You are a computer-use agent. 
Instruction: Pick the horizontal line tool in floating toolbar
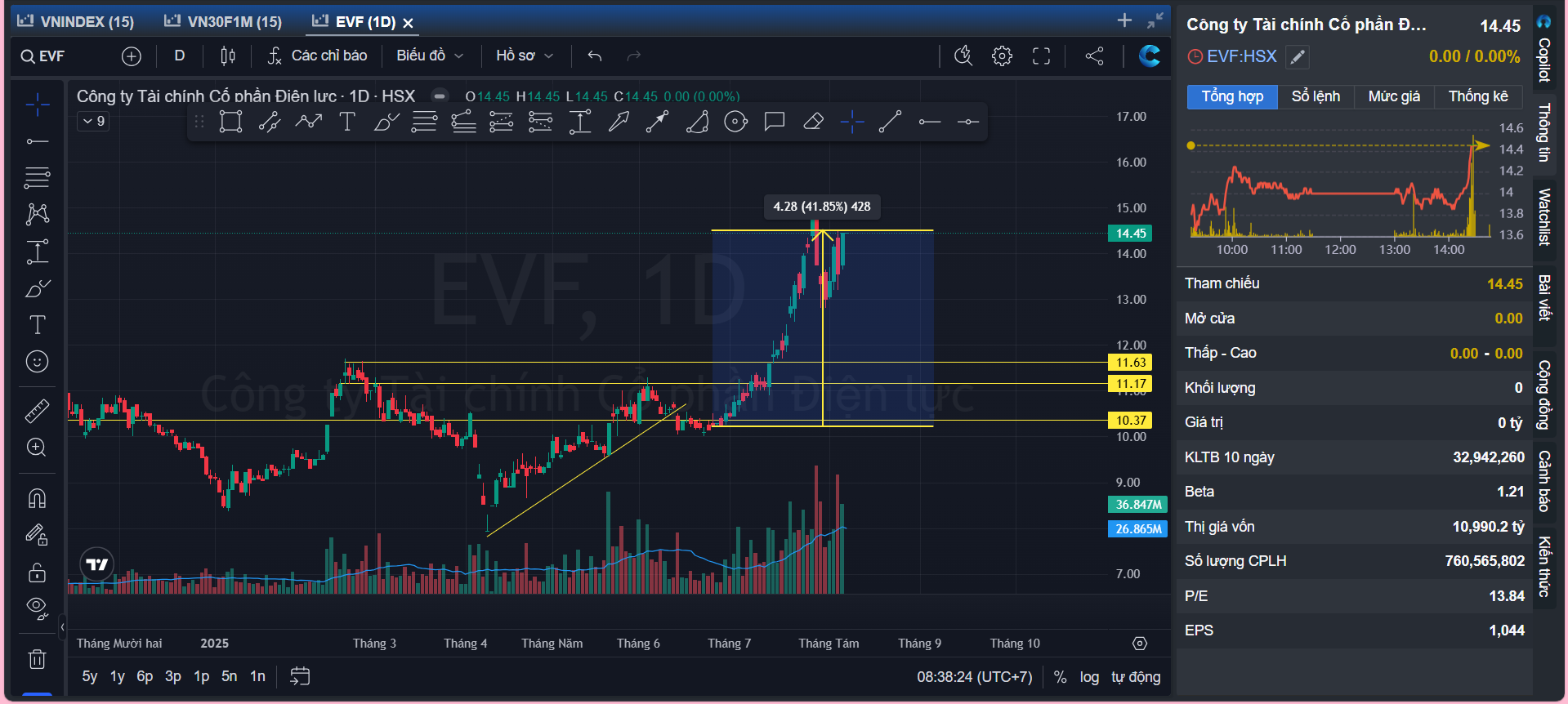point(930,123)
